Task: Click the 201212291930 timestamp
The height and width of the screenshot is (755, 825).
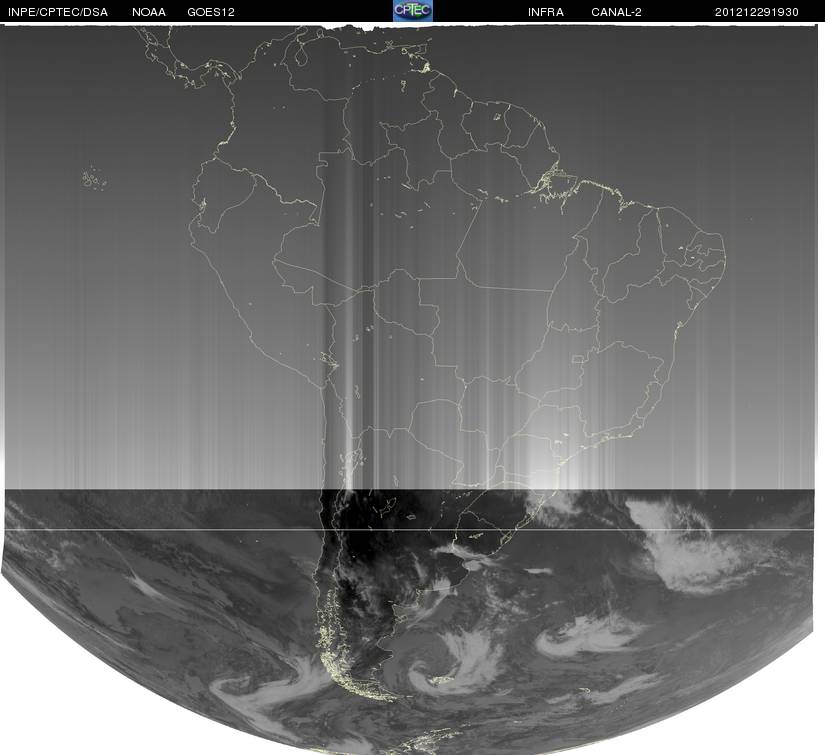Action: click(x=757, y=12)
